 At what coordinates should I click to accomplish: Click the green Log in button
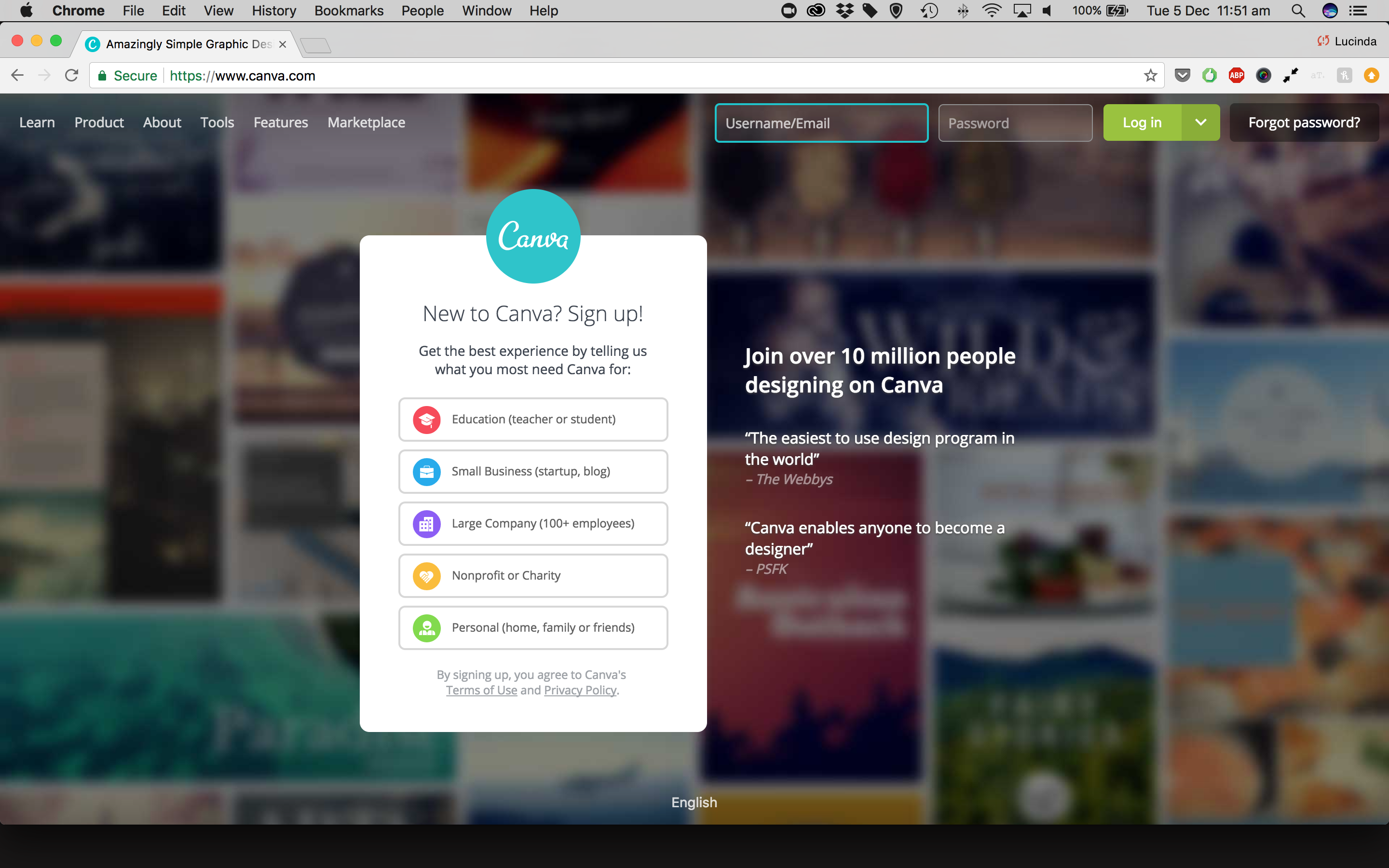click(1142, 122)
